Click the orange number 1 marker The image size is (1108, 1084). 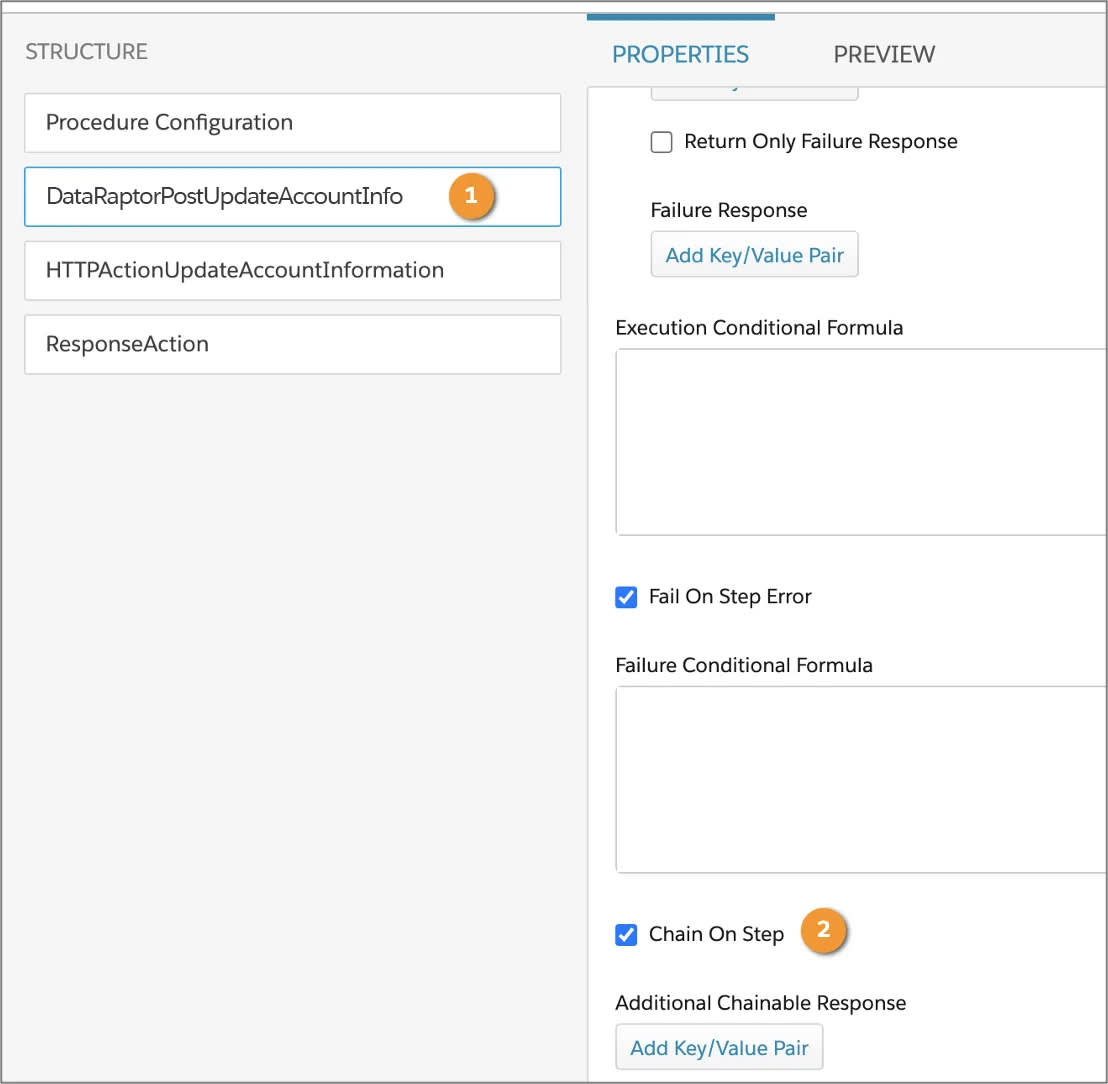click(x=471, y=195)
